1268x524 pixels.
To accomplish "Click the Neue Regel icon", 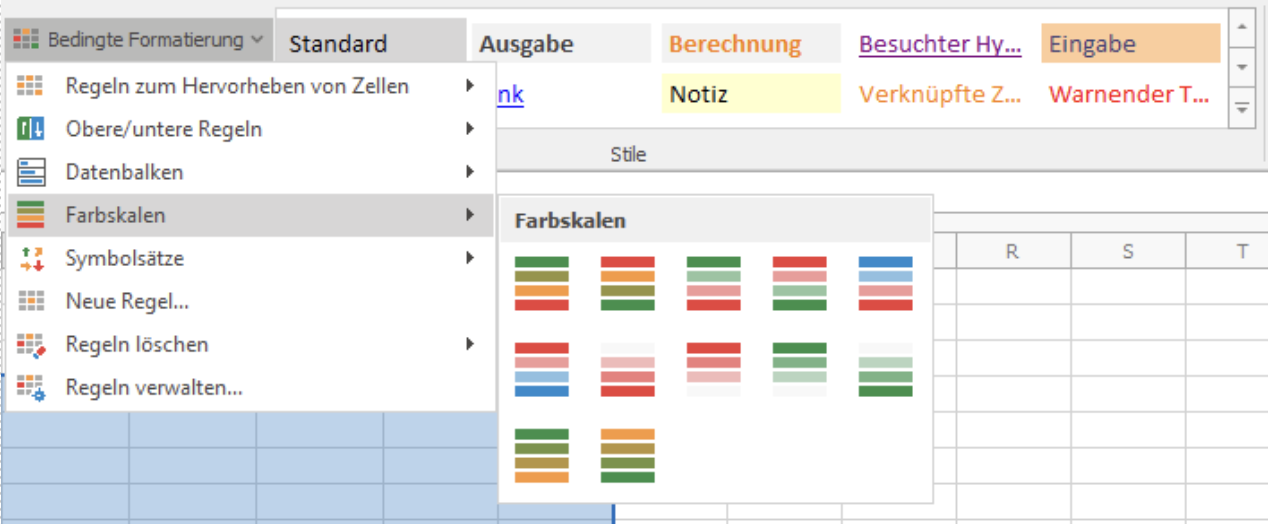I will [31, 301].
